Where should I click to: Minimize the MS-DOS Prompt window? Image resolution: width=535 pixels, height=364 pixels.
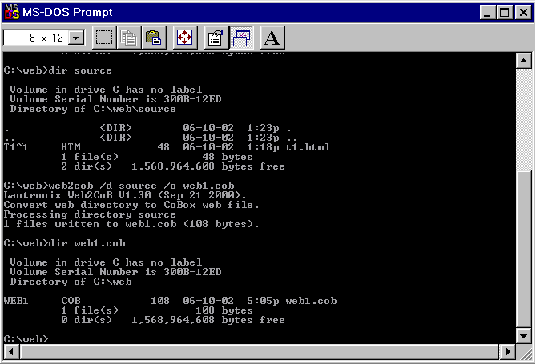pos(487,13)
